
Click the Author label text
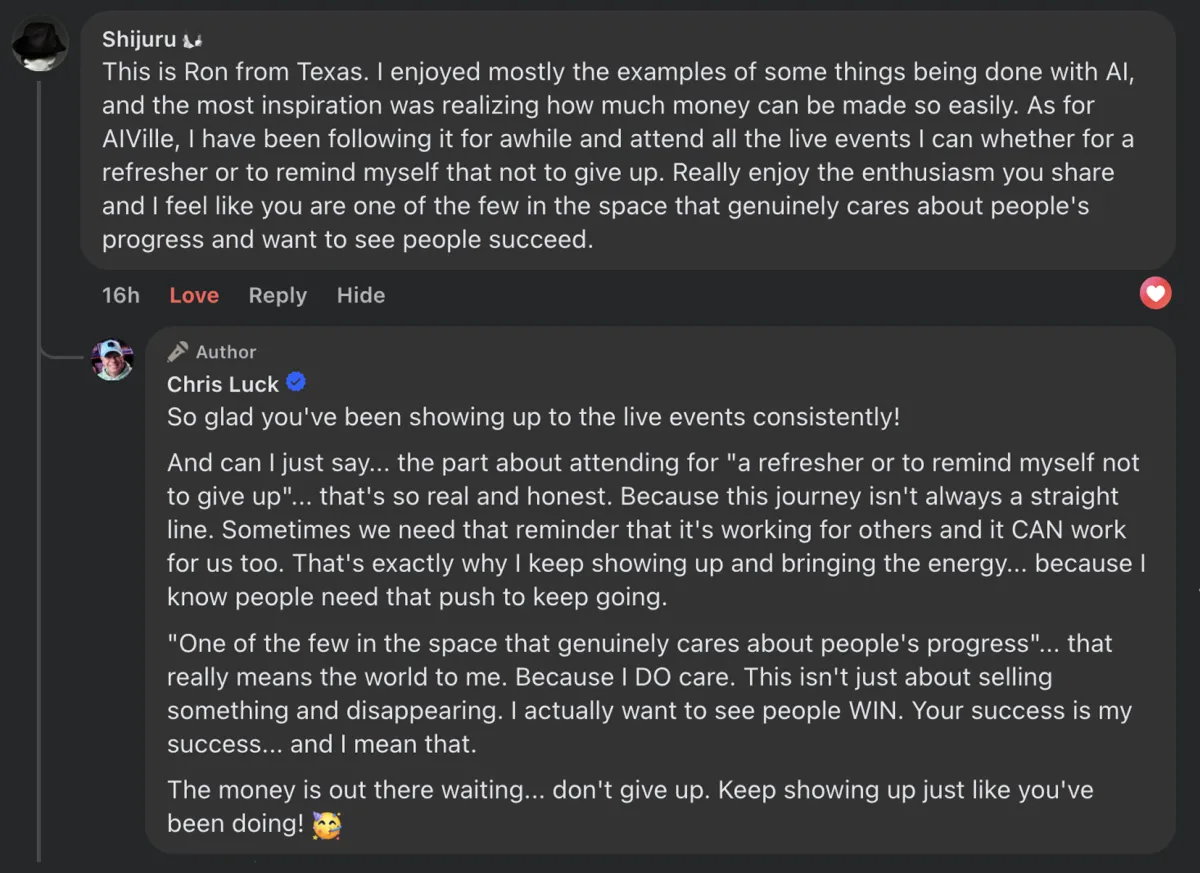click(x=226, y=352)
